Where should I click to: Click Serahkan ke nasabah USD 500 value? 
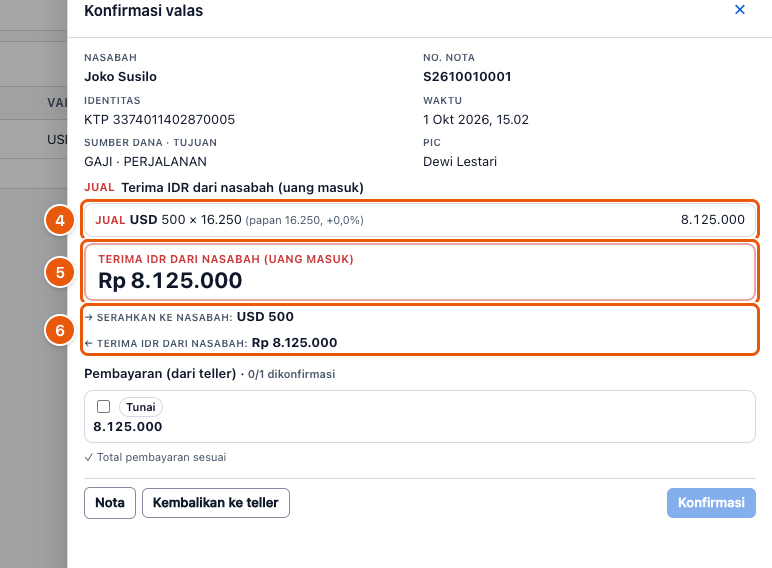265,316
